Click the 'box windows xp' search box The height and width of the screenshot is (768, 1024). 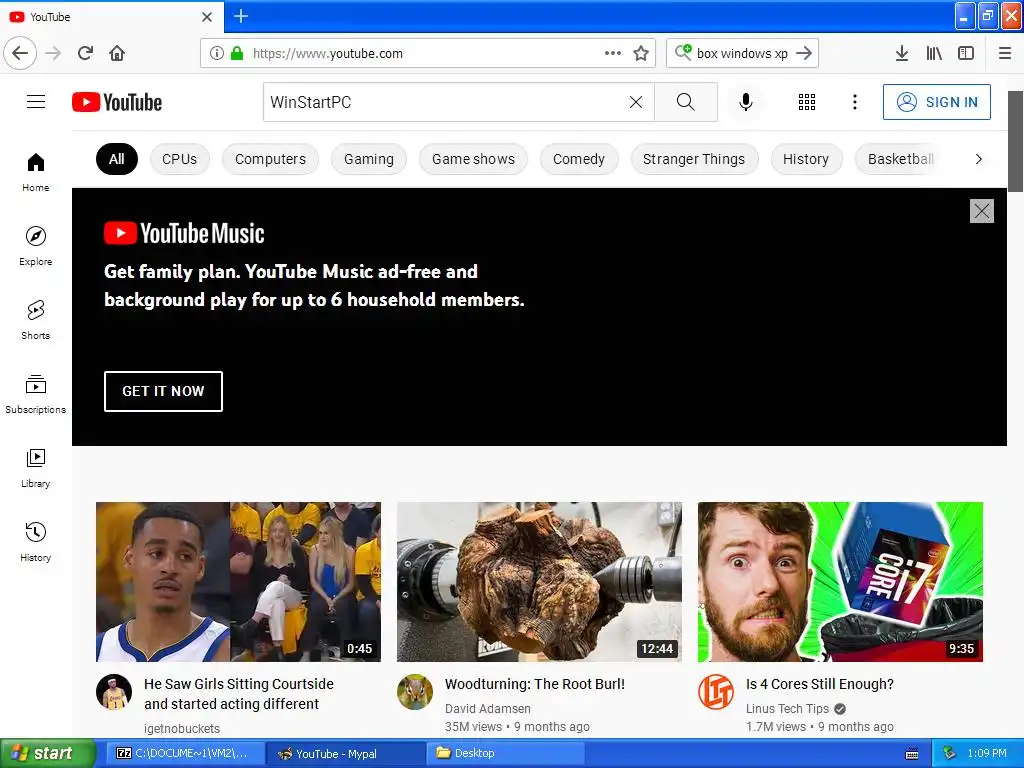(742, 53)
